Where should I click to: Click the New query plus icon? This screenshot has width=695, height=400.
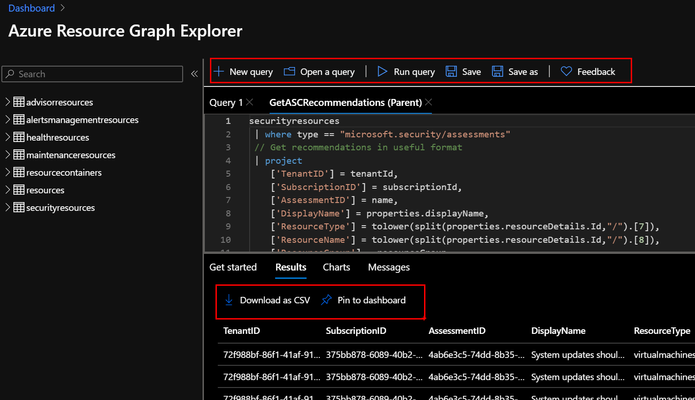(219, 71)
